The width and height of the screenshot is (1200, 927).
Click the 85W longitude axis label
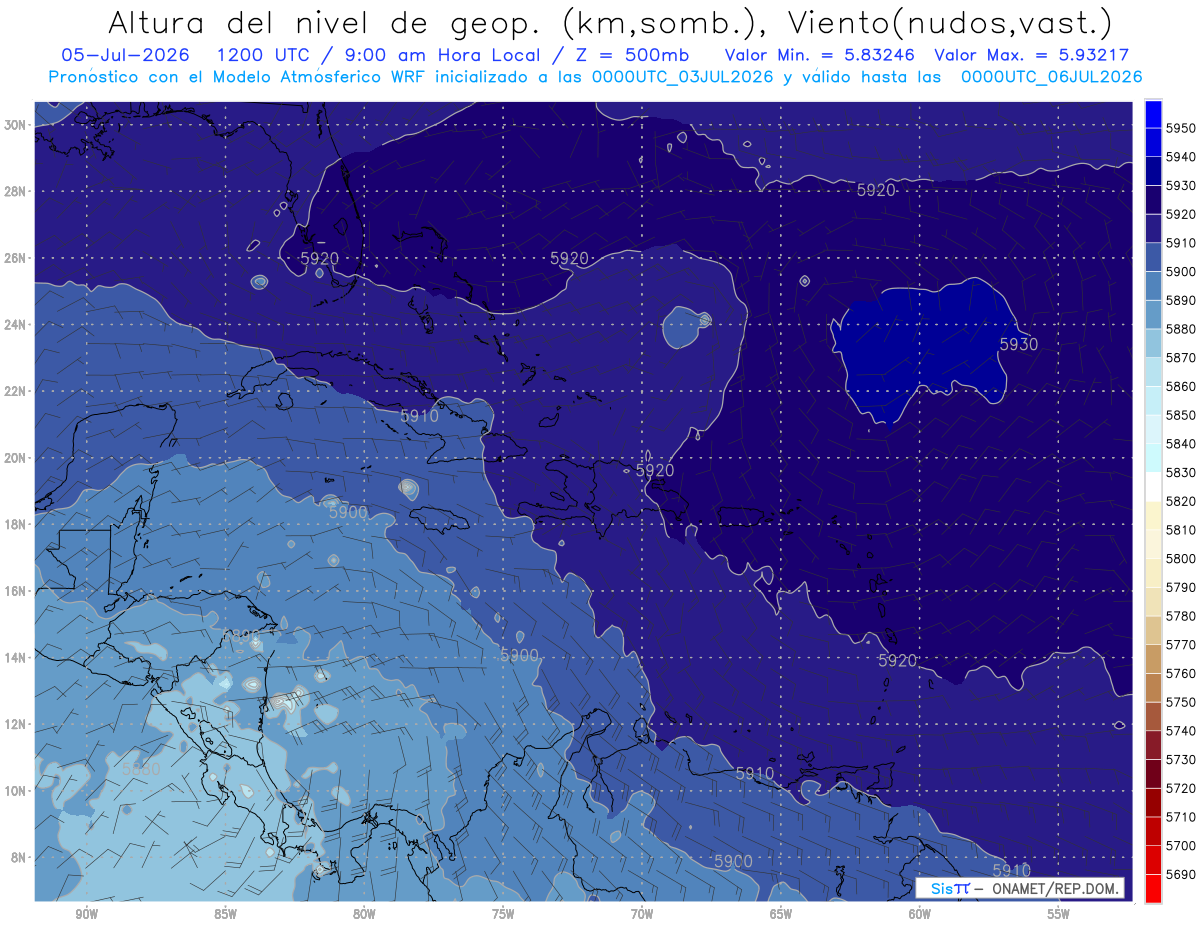click(225, 915)
